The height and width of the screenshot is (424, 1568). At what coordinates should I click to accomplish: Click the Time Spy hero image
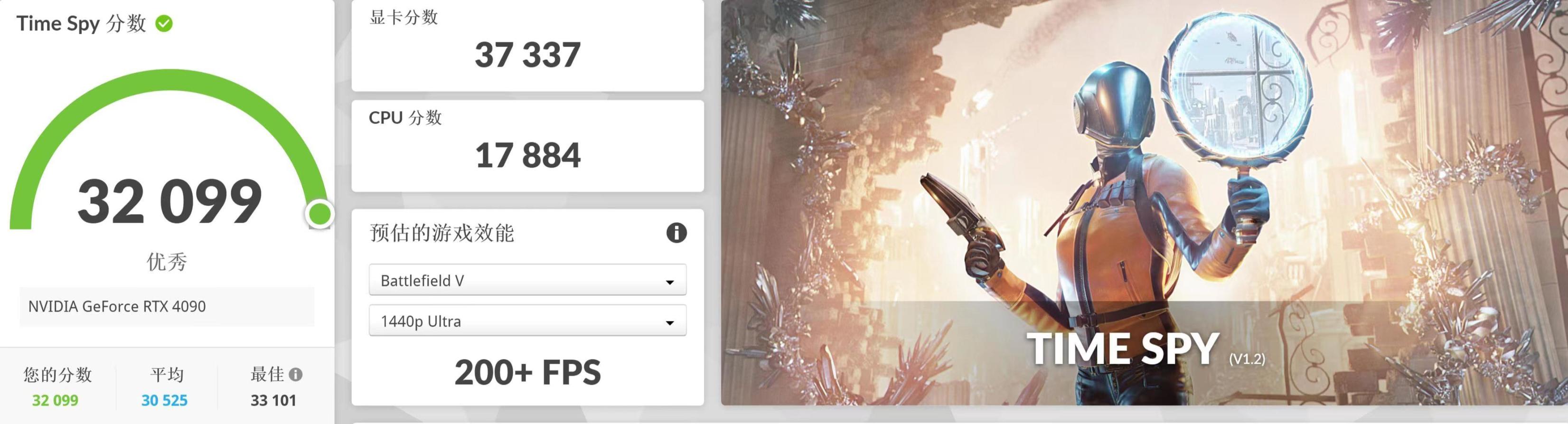[x=1145, y=202]
